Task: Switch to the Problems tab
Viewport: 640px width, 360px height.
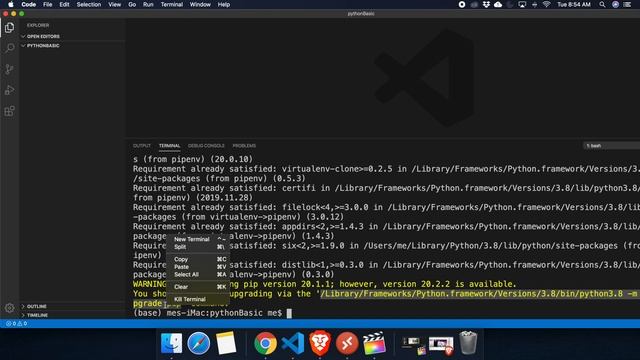Action: point(244,146)
